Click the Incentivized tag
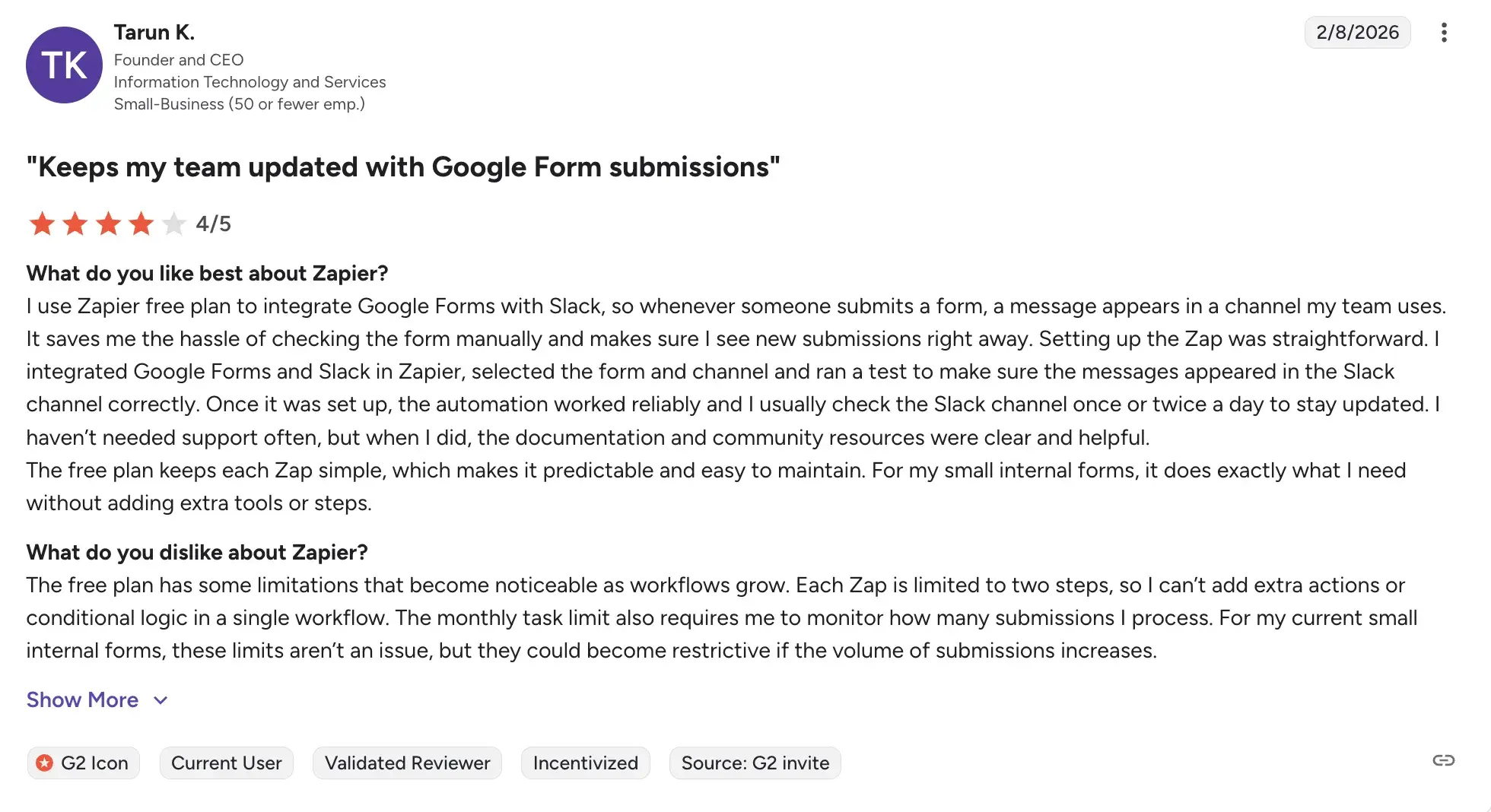 pos(585,763)
